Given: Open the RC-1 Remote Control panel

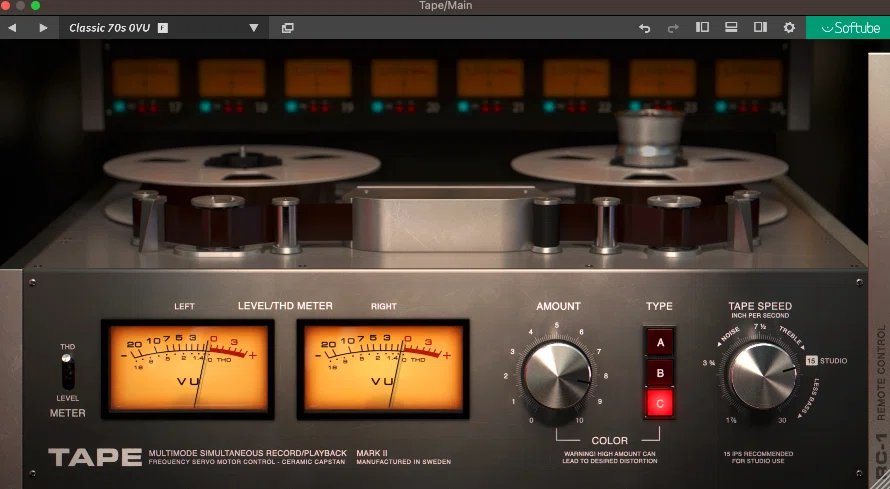Looking at the screenshot, I should pos(879,272).
